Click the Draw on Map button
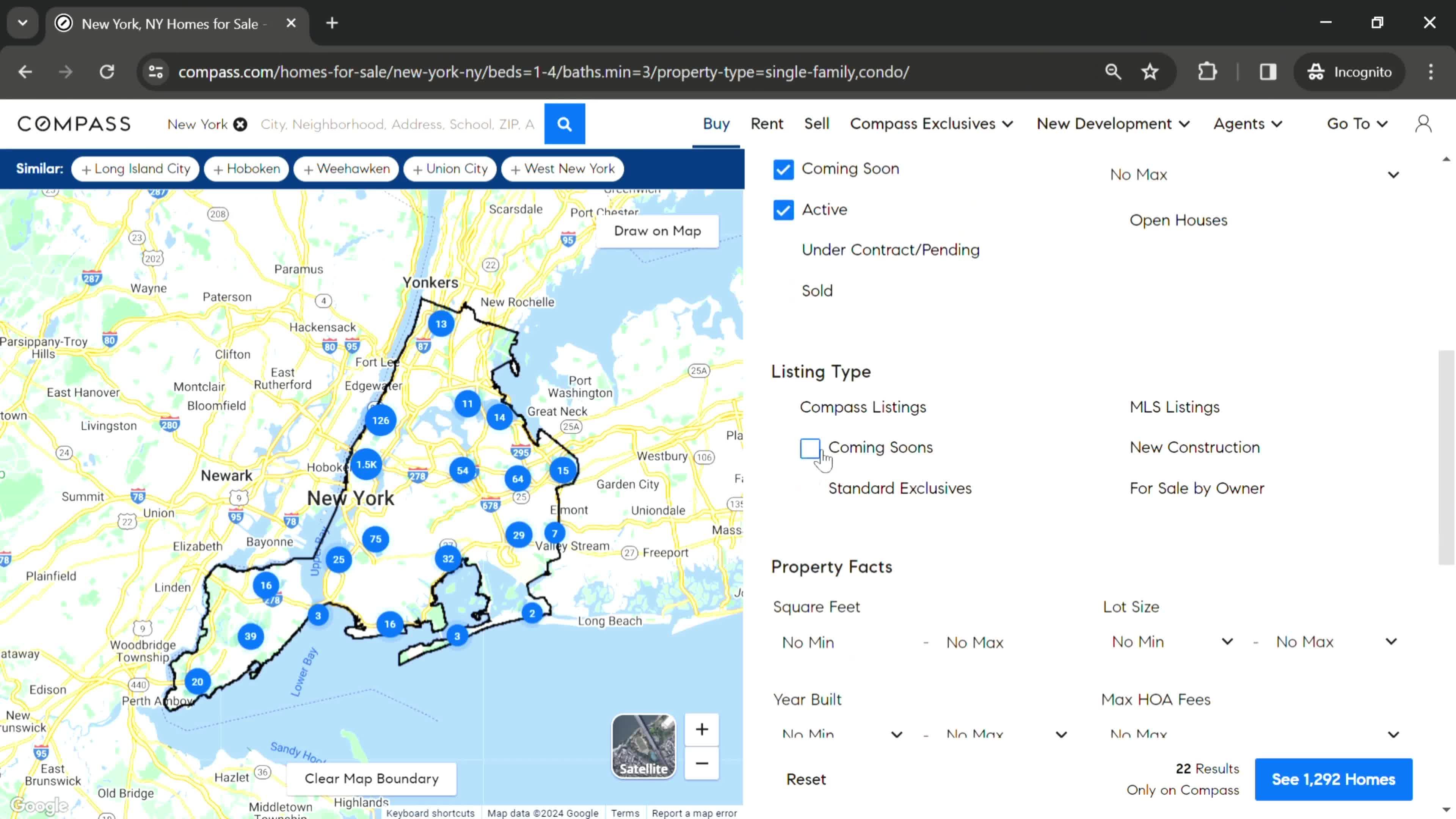 point(657,231)
